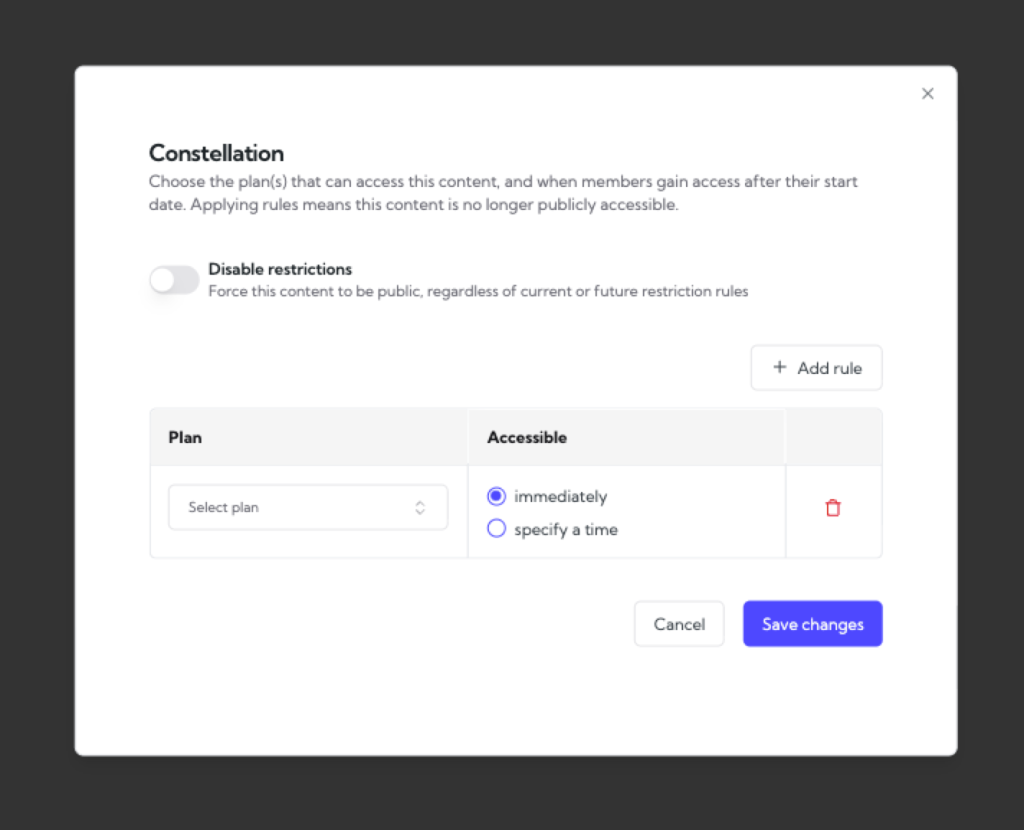Screen dimensions: 1024x830
Task: Click Cancel to discard changes
Action: click(x=679, y=623)
